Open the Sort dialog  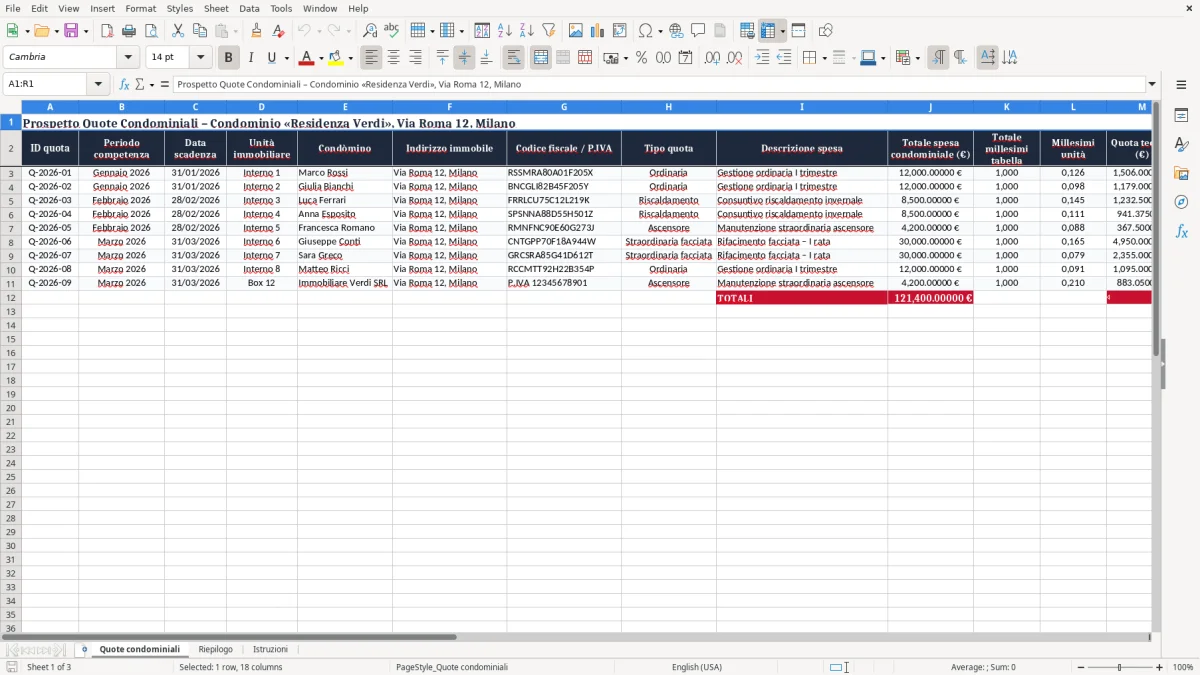pyautogui.click(x=482, y=31)
